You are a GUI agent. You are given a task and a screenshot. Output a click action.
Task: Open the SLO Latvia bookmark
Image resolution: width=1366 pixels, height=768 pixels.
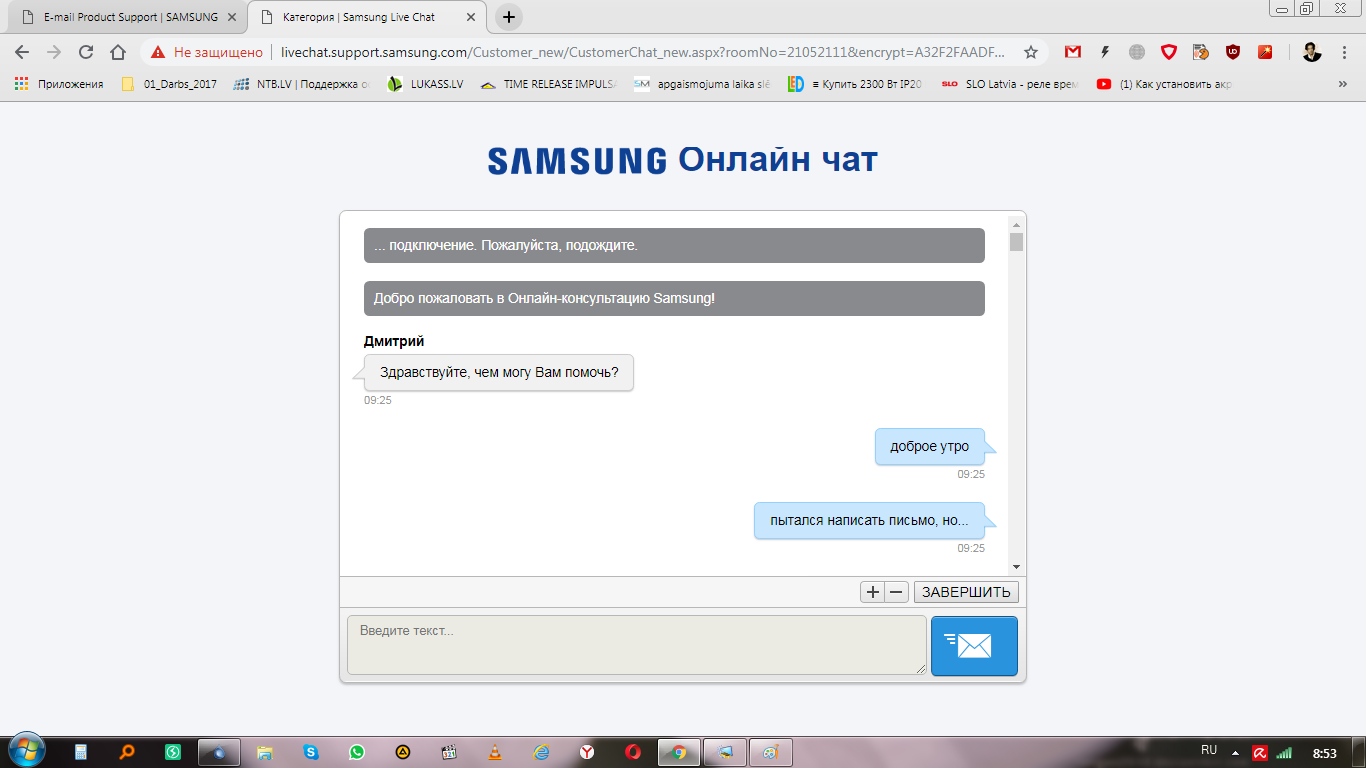pos(1010,84)
